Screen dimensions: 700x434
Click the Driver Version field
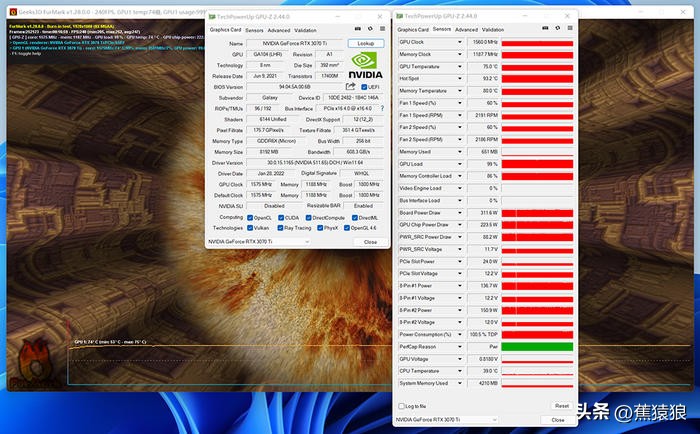click(315, 163)
